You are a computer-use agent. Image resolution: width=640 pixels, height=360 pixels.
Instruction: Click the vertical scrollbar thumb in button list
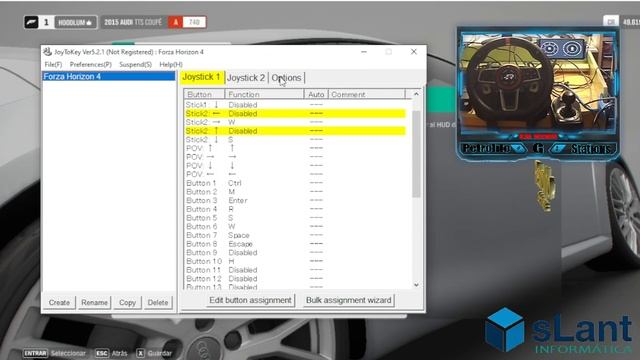click(416, 153)
